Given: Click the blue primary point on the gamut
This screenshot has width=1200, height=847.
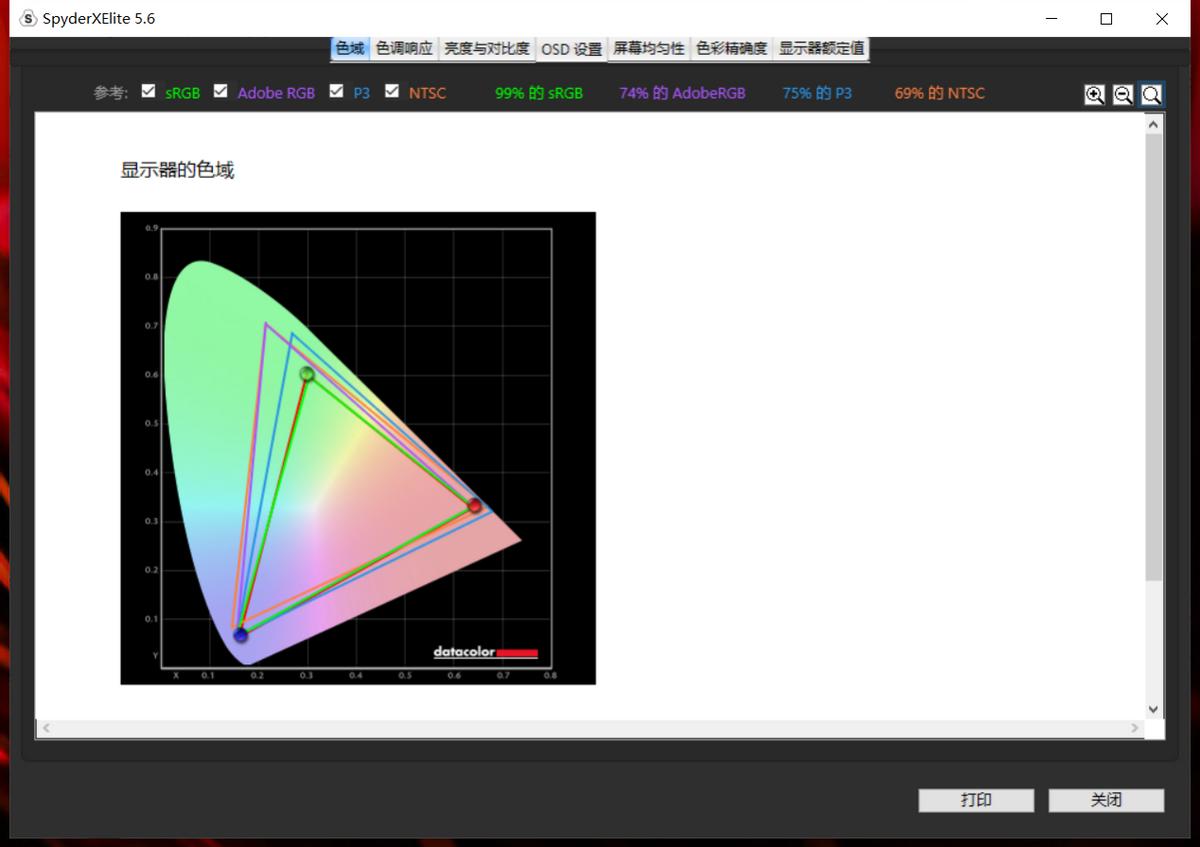Looking at the screenshot, I should tap(242, 634).
